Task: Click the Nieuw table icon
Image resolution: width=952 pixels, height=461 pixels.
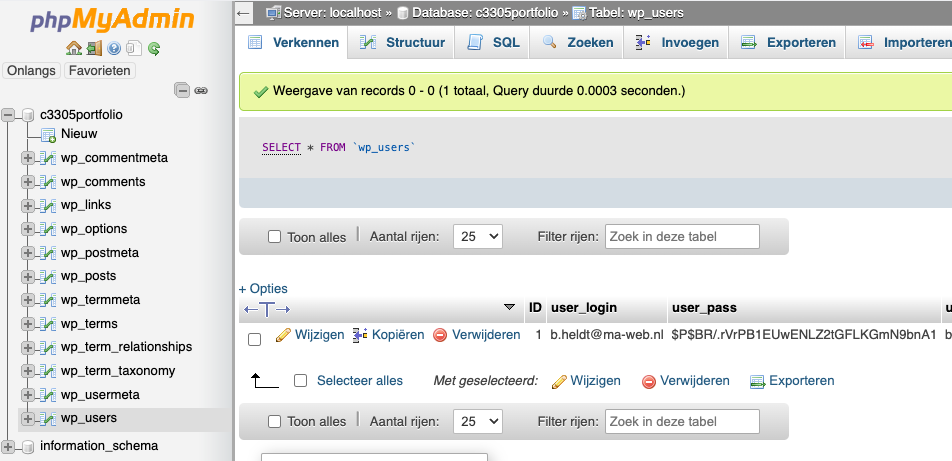Action: 48,134
